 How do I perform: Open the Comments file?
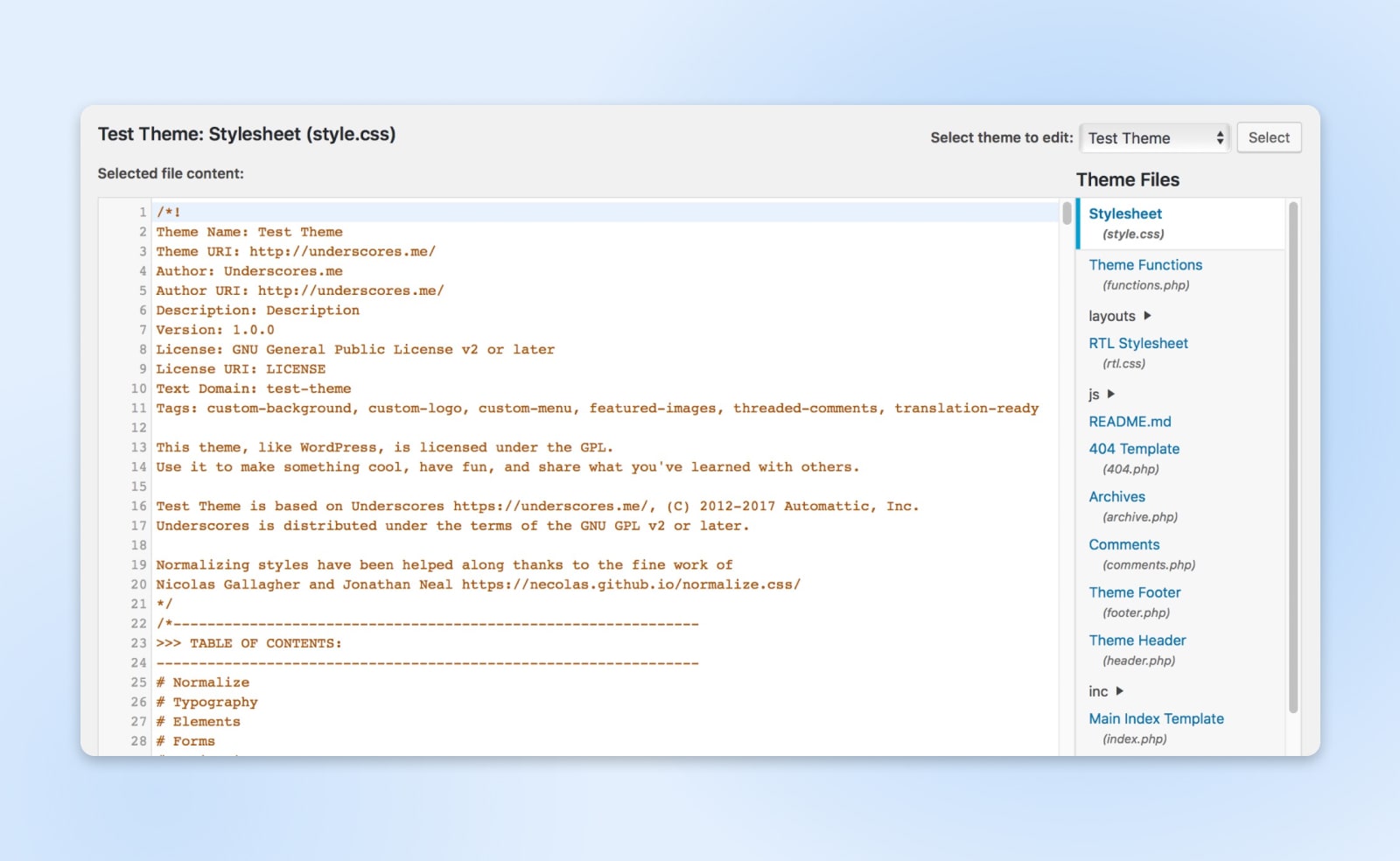[1123, 544]
